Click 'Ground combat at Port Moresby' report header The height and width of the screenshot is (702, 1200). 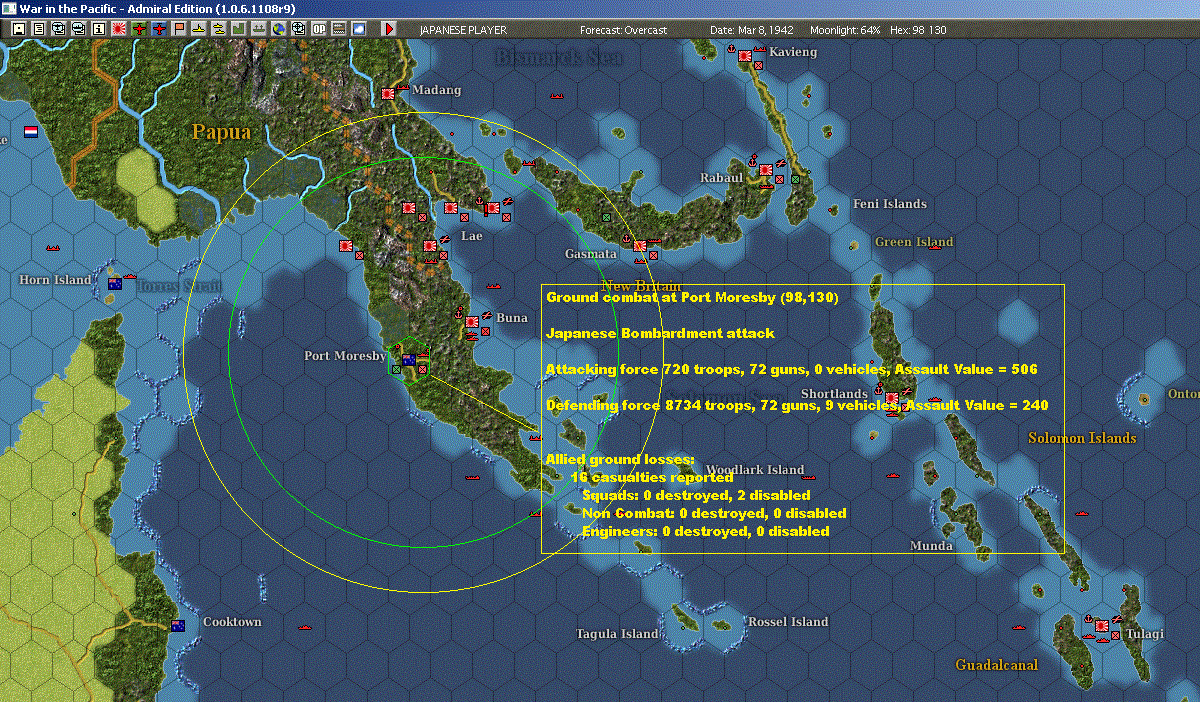point(692,297)
